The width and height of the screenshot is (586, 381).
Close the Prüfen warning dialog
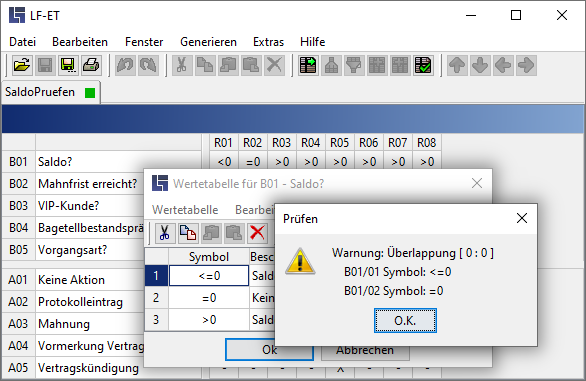coord(522,218)
